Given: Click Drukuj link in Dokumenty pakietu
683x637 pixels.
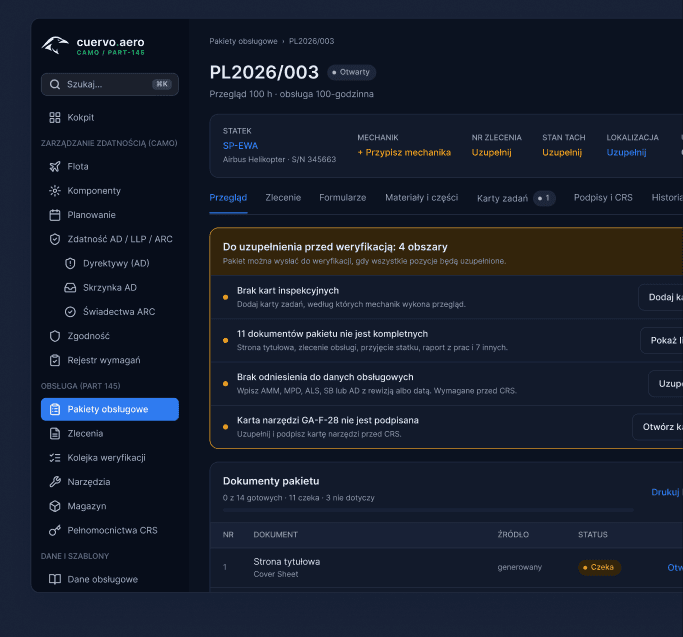Looking at the screenshot, I should [667, 492].
